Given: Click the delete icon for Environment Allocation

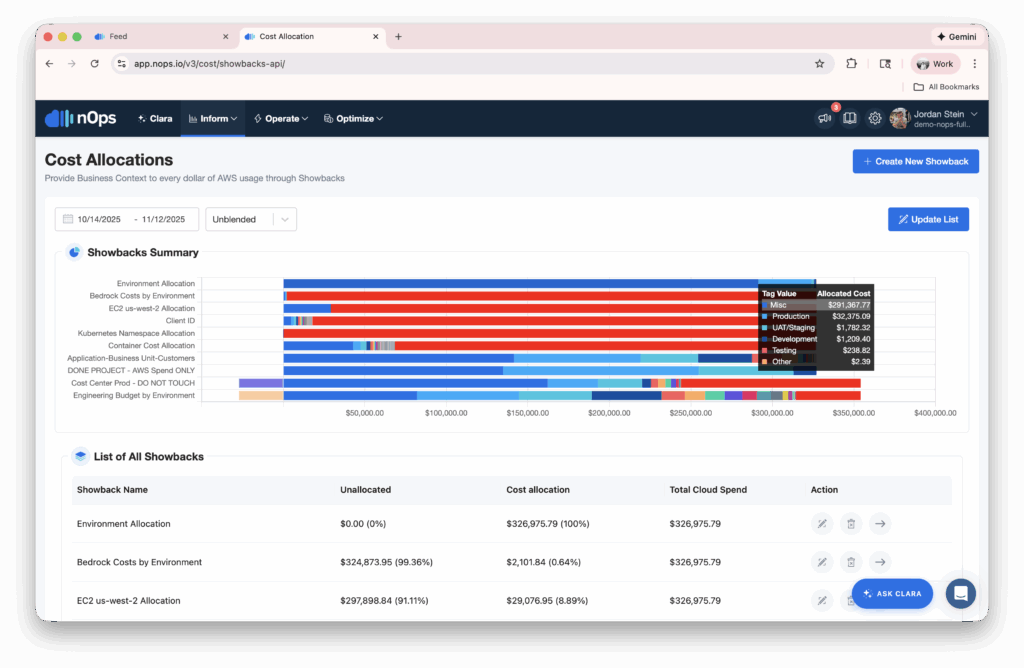Looking at the screenshot, I should [850, 523].
